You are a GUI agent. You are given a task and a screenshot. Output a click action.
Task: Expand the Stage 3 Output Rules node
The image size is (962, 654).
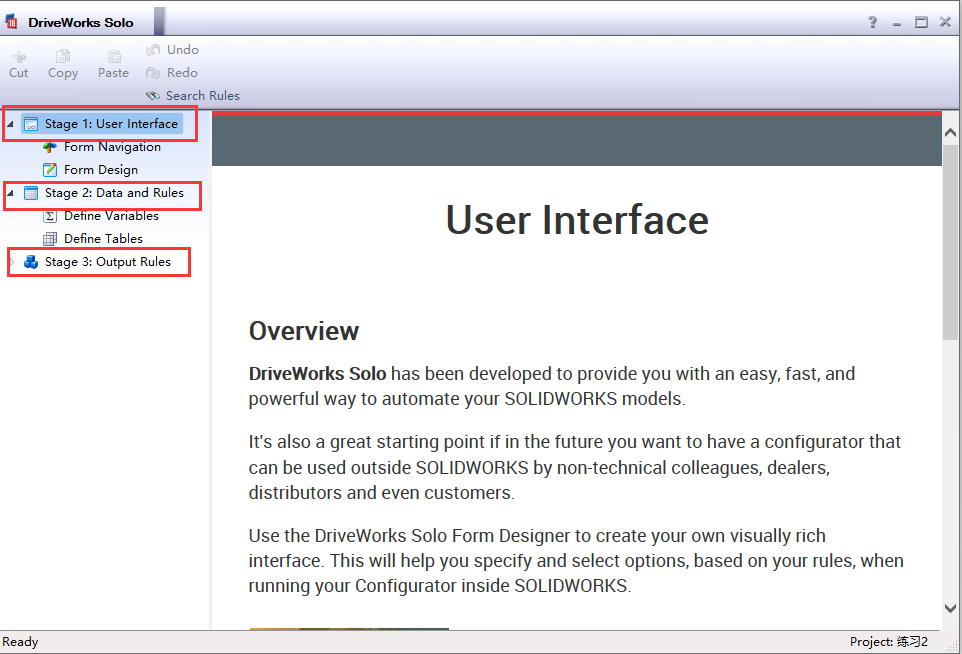click(x=11, y=262)
